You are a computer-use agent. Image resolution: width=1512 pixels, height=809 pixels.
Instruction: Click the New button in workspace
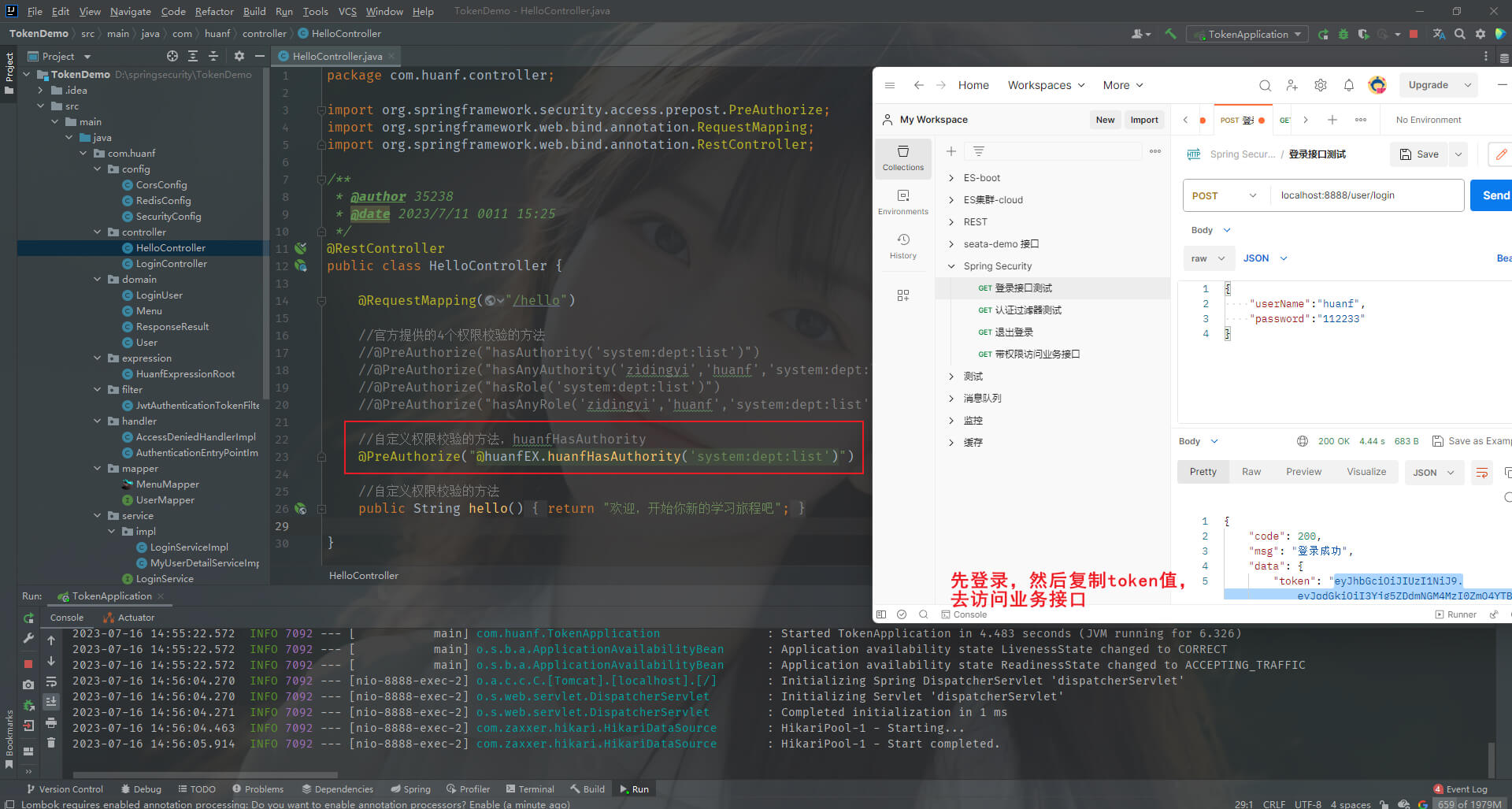coord(1105,120)
